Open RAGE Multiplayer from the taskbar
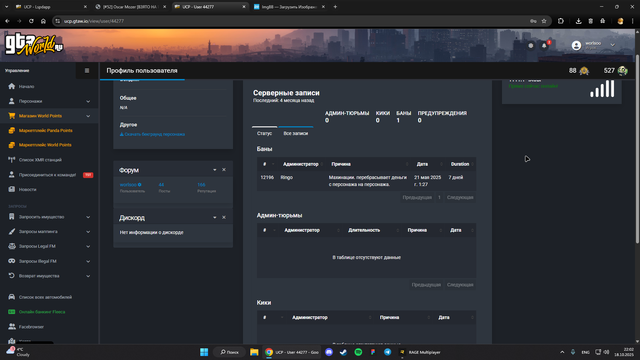This screenshot has width=640, height=360. (x=420, y=352)
